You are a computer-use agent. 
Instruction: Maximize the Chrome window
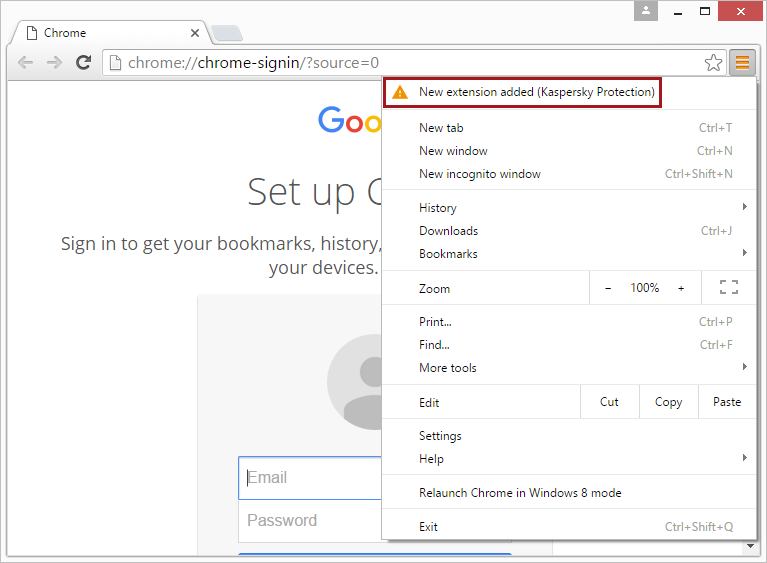click(705, 11)
